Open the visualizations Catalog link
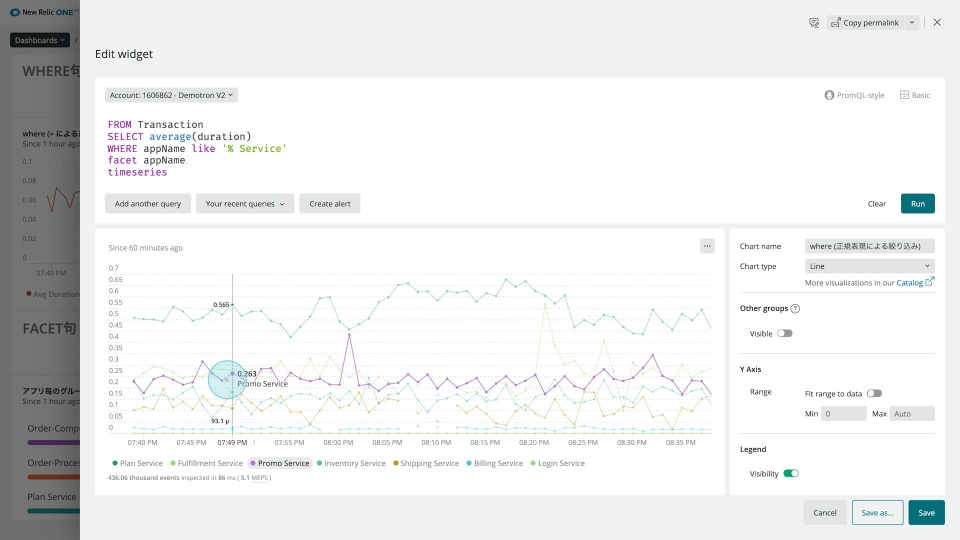This screenshot has width=960, height=540. coord(909,283)
